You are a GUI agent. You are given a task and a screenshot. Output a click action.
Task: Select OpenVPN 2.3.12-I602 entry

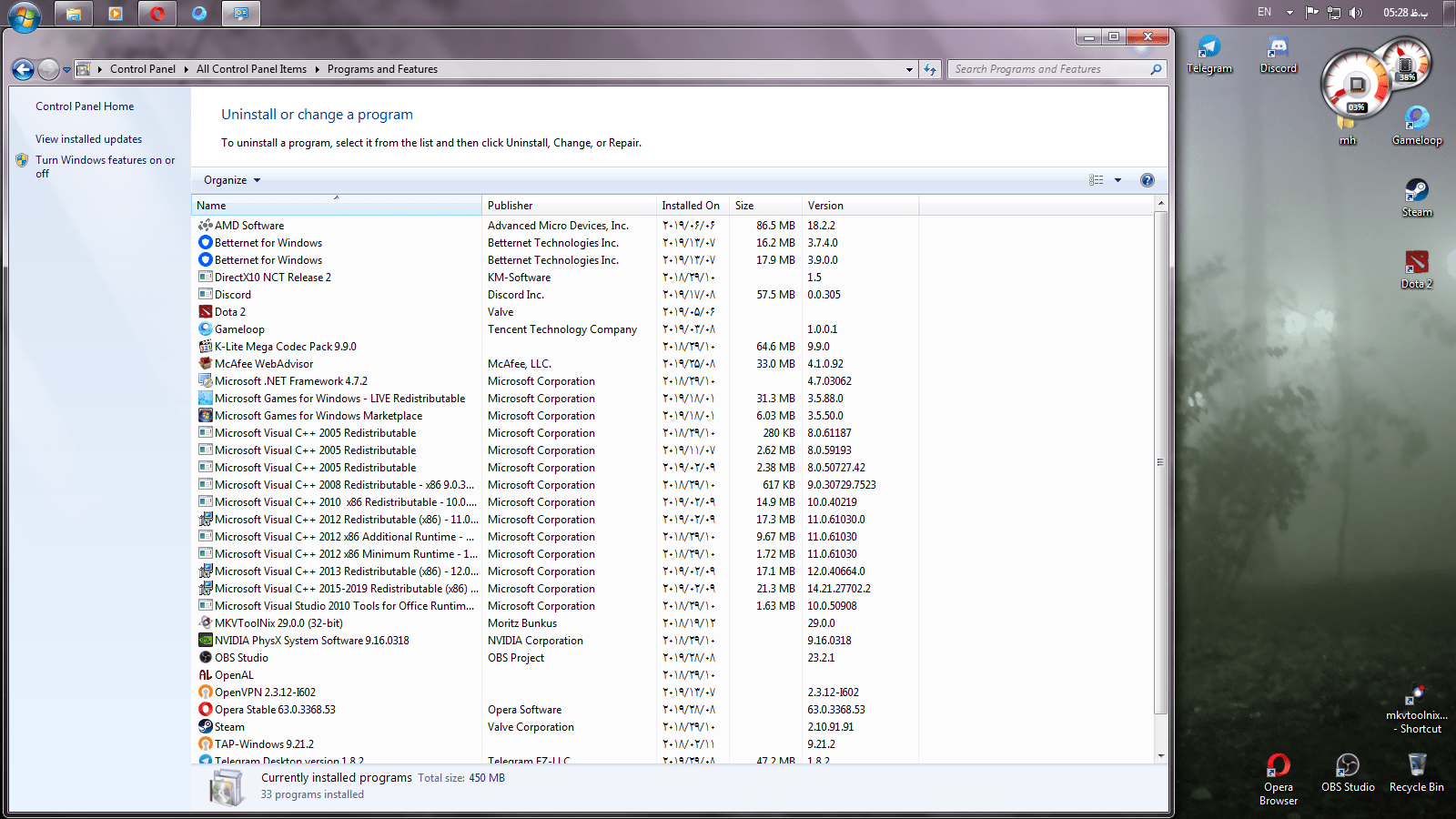[x=555, y=693]
